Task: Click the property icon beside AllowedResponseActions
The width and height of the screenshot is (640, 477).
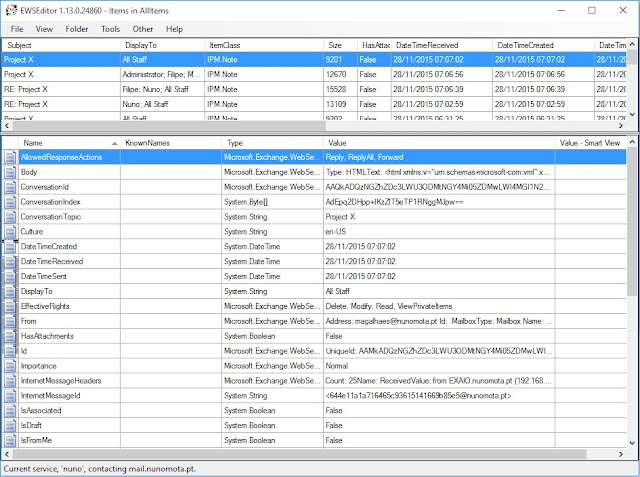Action: tap(10, 157)
